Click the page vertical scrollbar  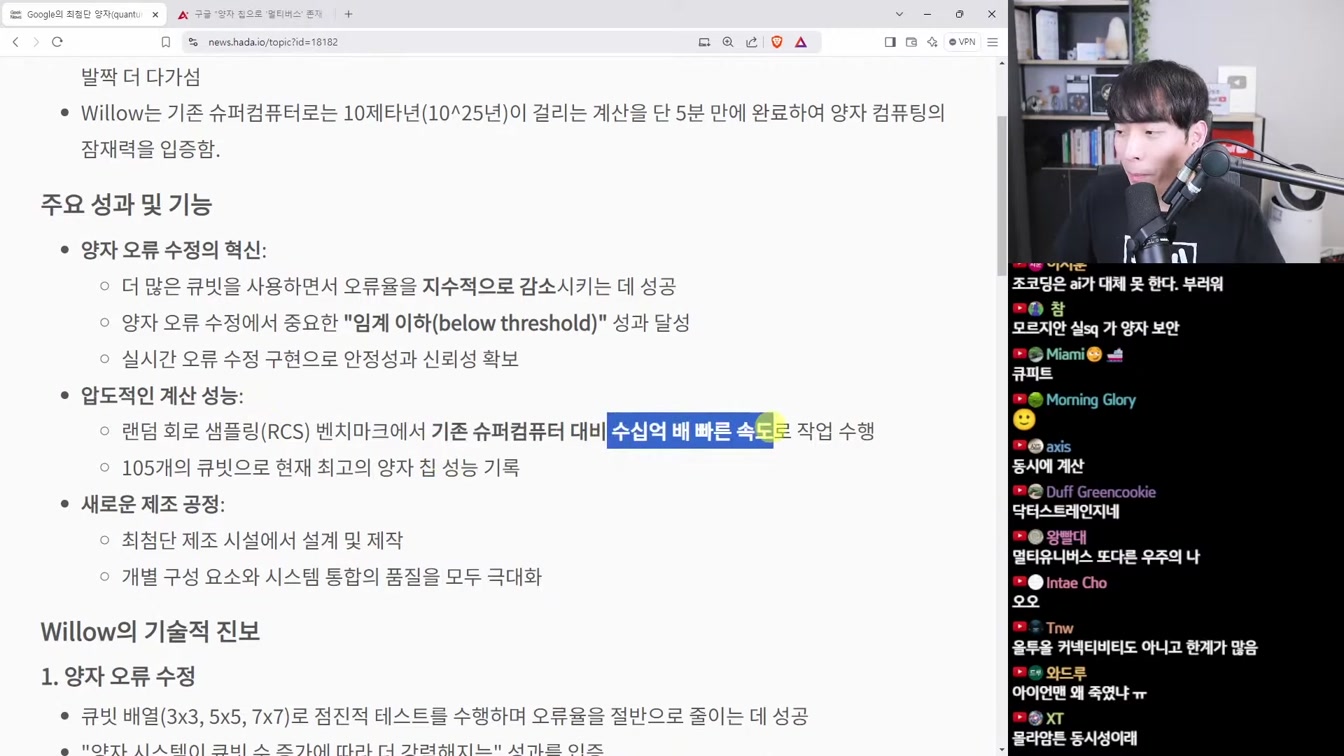point(1002,195)
